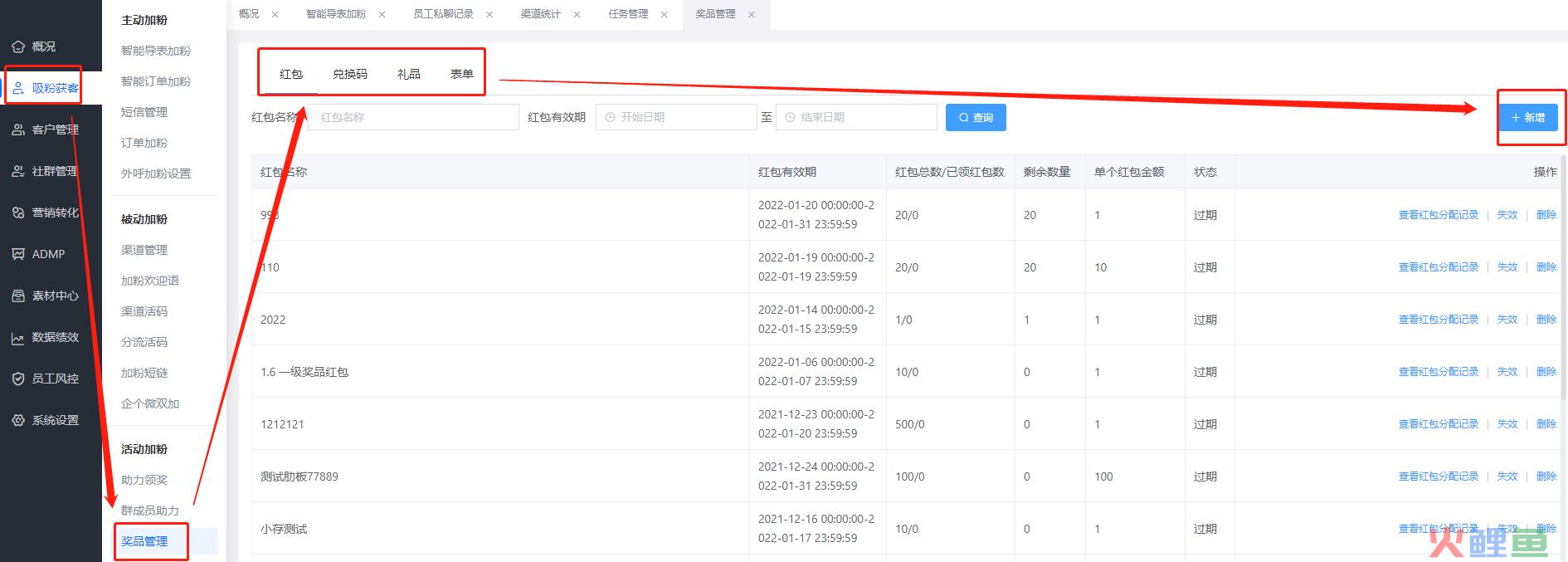Focus the 红包名称 input field

tap(413, 117)
